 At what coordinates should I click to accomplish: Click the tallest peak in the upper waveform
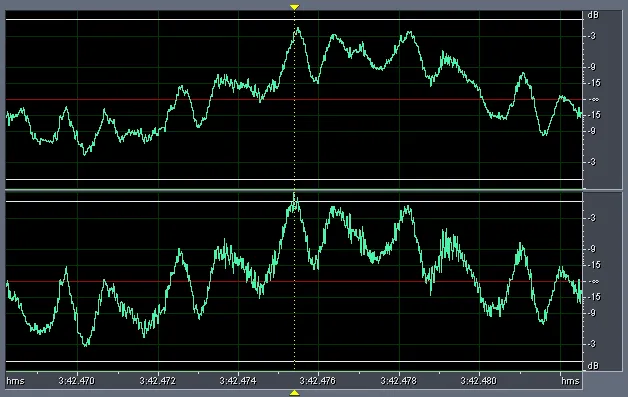298,30
